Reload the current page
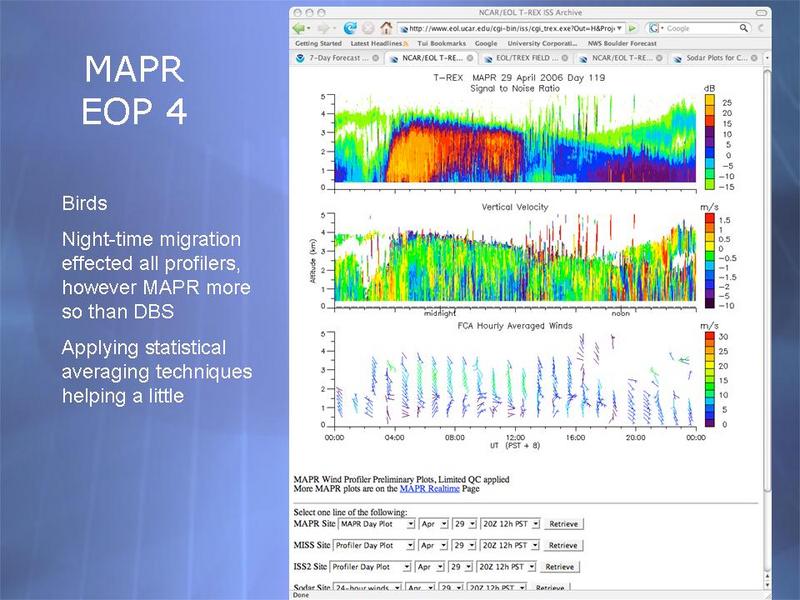800x600 pixels. 350,28
